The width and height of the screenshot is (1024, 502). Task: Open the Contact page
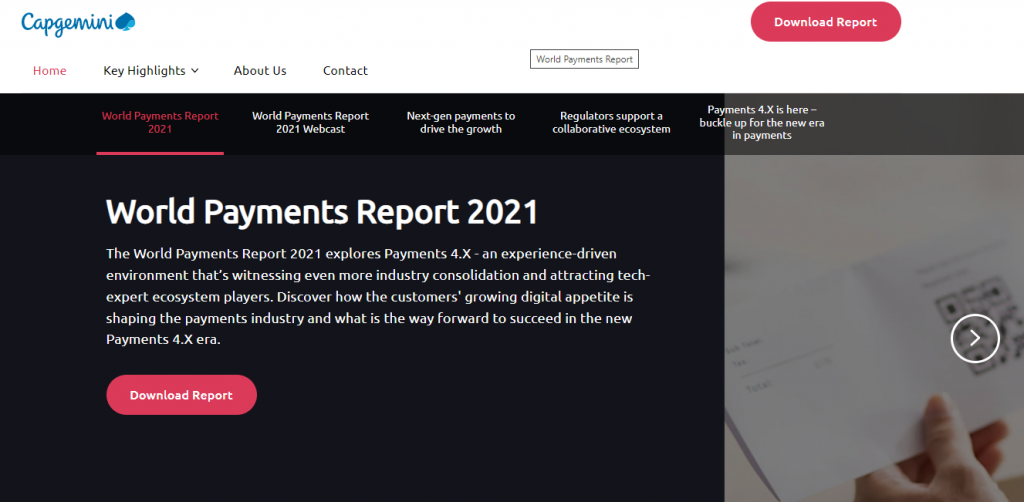coord(345,71)
